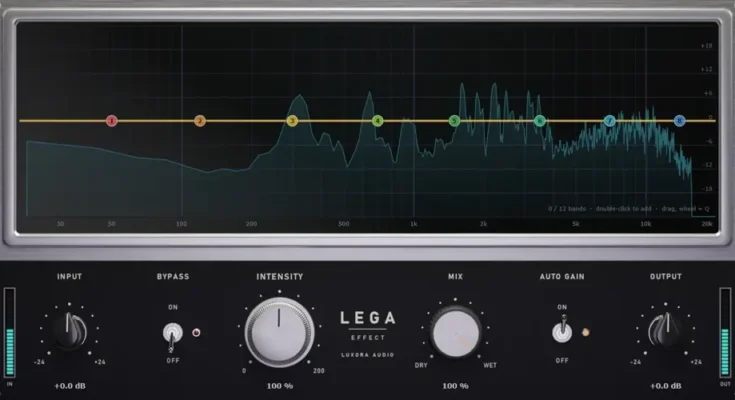Select EQ band node 4 (lime green)
The height and width of the screenshot is (400, 735).
tap(377, 121)
